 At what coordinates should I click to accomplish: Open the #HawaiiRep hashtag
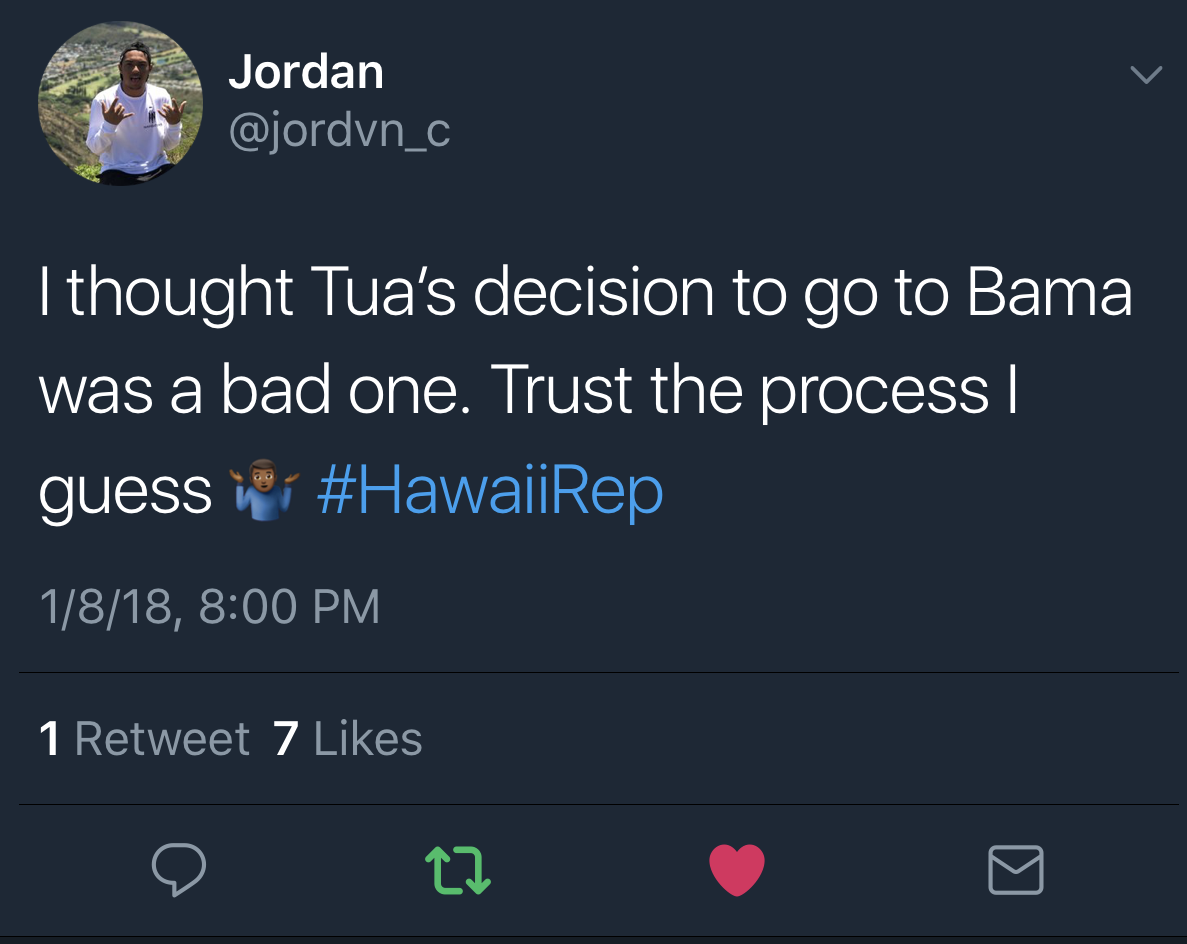click(x=490, y=491)
